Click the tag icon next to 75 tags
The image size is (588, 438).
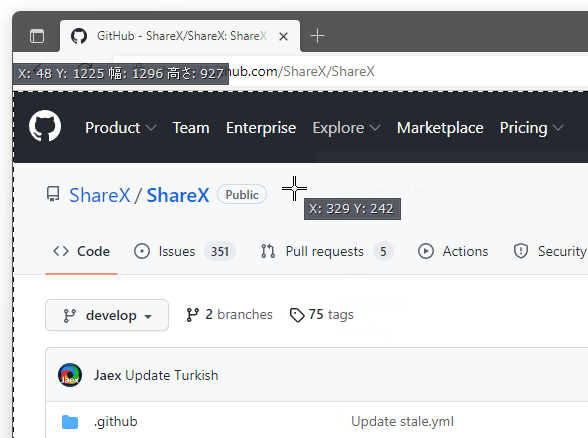pos(297,315)
